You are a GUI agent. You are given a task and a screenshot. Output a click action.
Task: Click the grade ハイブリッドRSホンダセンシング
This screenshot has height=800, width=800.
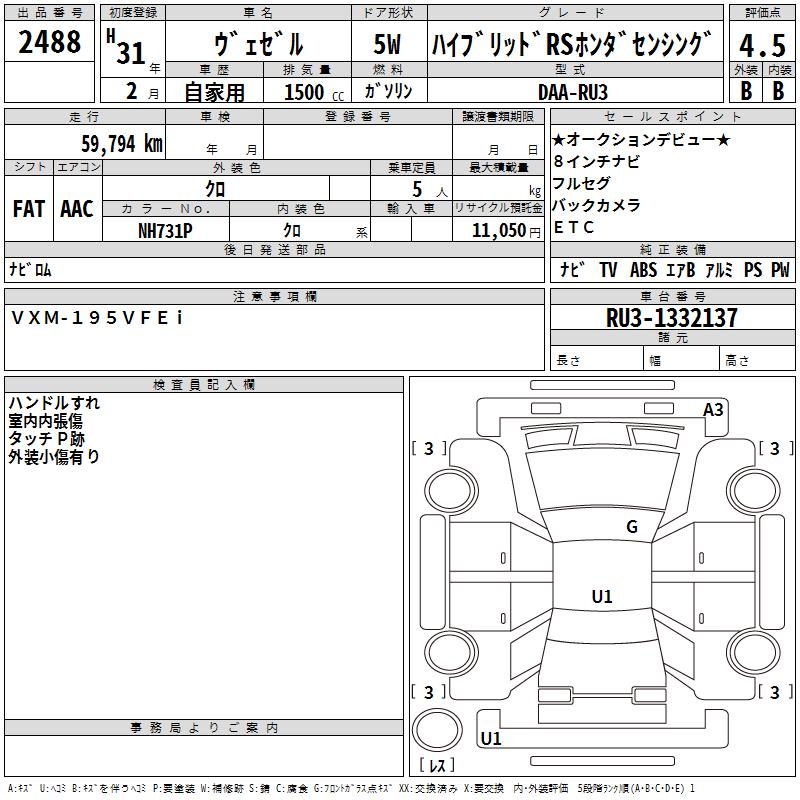(572, 44)
